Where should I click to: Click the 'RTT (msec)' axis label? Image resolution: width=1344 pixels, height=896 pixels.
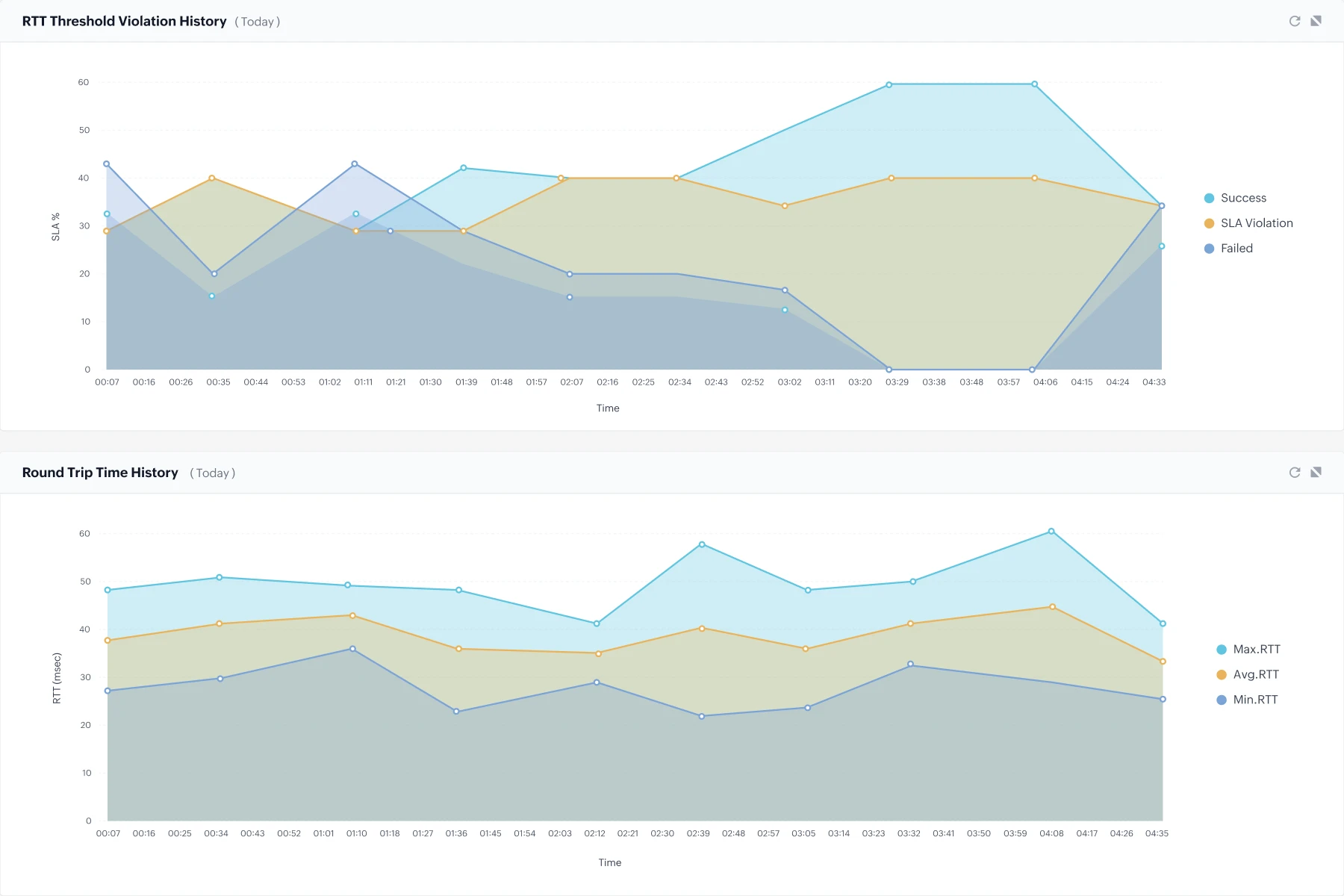click(x=57, y=678)
